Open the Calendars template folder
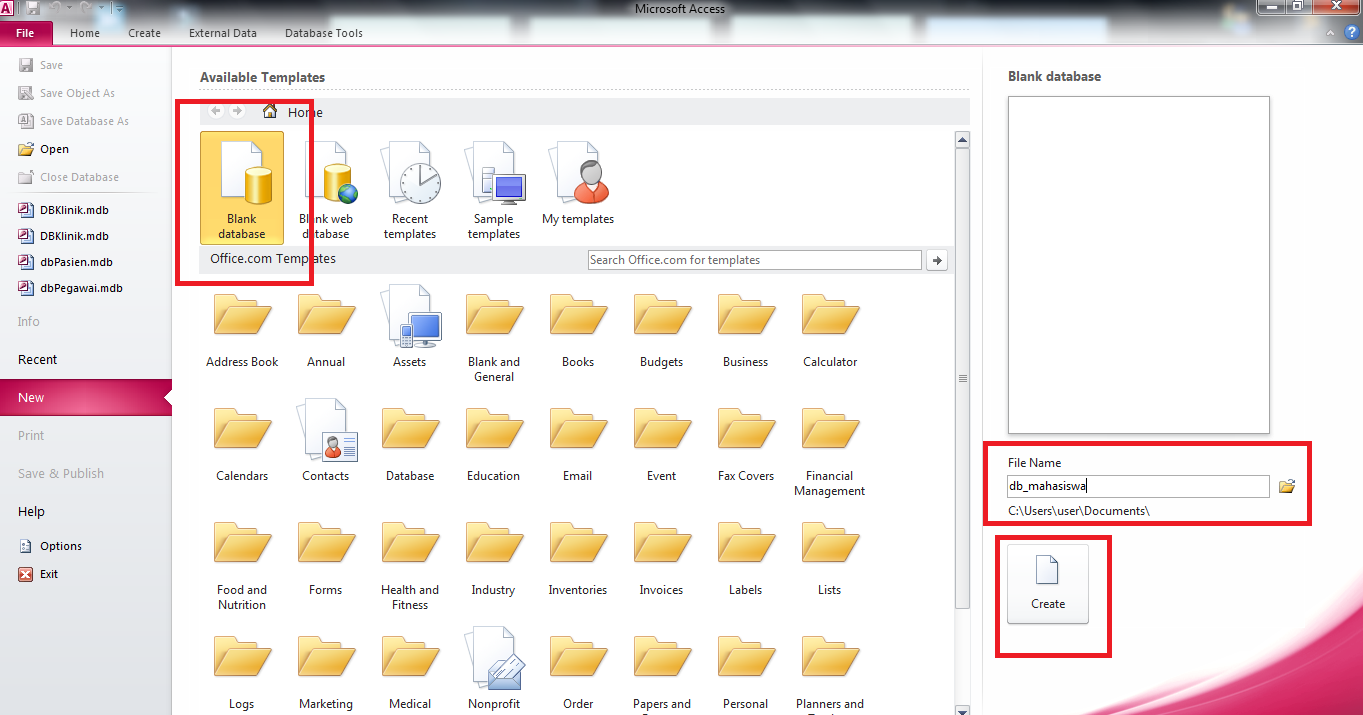 (x=242, y=443)
